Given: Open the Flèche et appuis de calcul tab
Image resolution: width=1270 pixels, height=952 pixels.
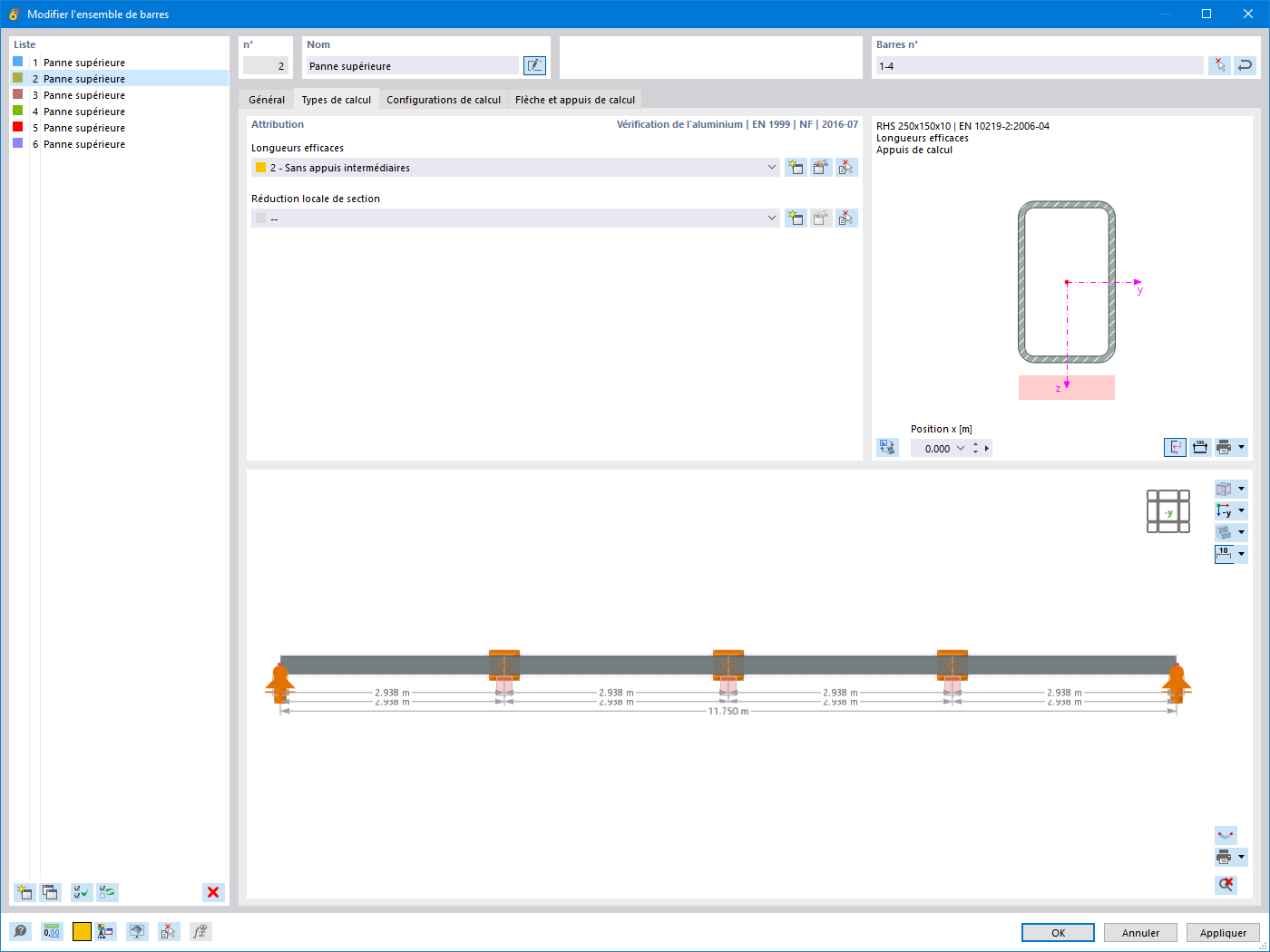Looking at the screenshot, I should [x=574, y=100].
